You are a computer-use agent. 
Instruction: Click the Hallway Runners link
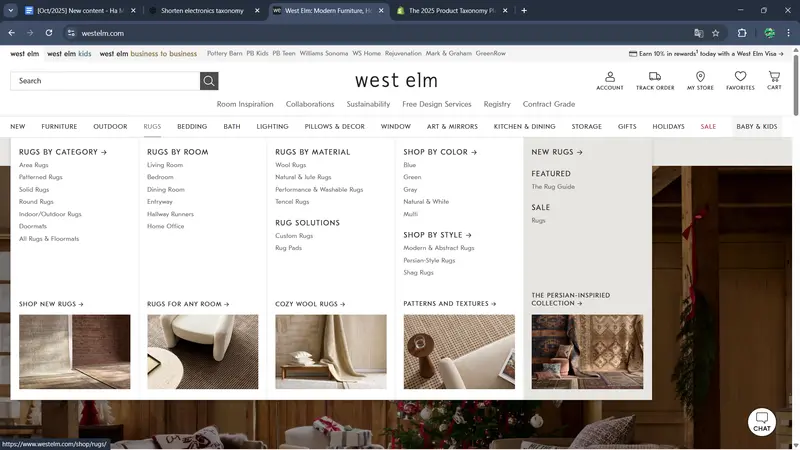pos(170,214)
